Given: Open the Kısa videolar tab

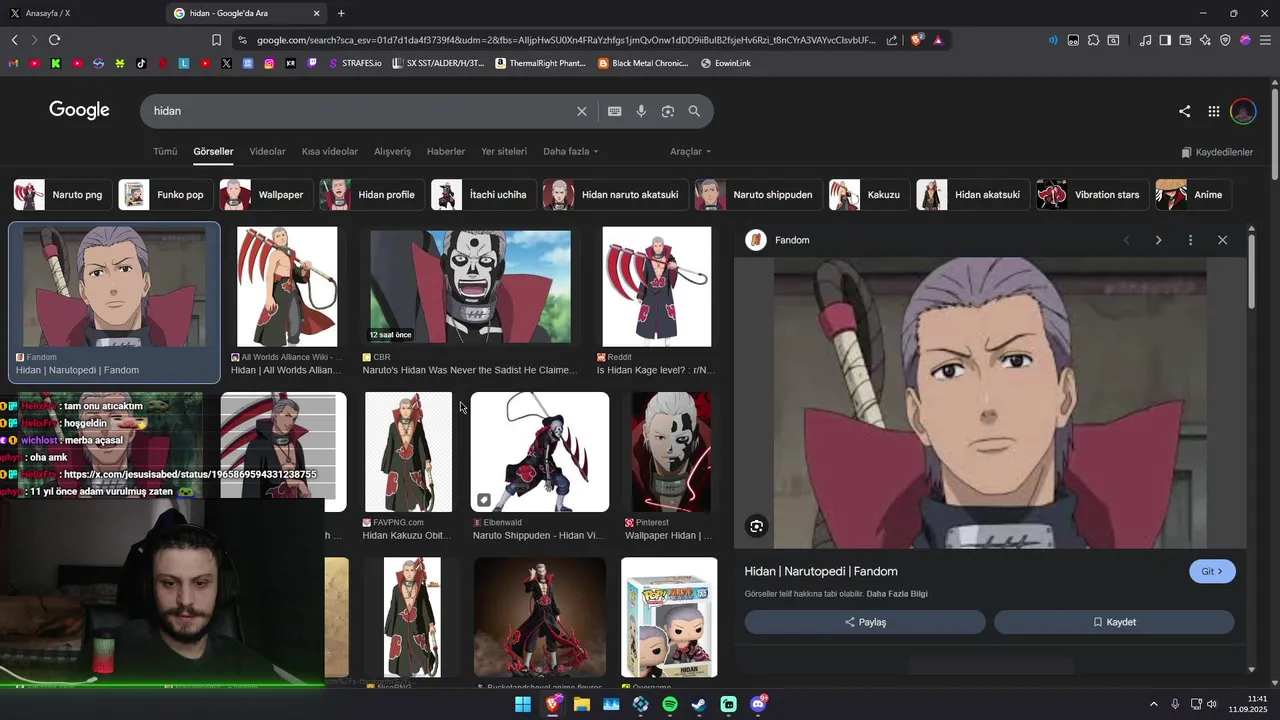Looking at the screenshot, I should [330, 152].
